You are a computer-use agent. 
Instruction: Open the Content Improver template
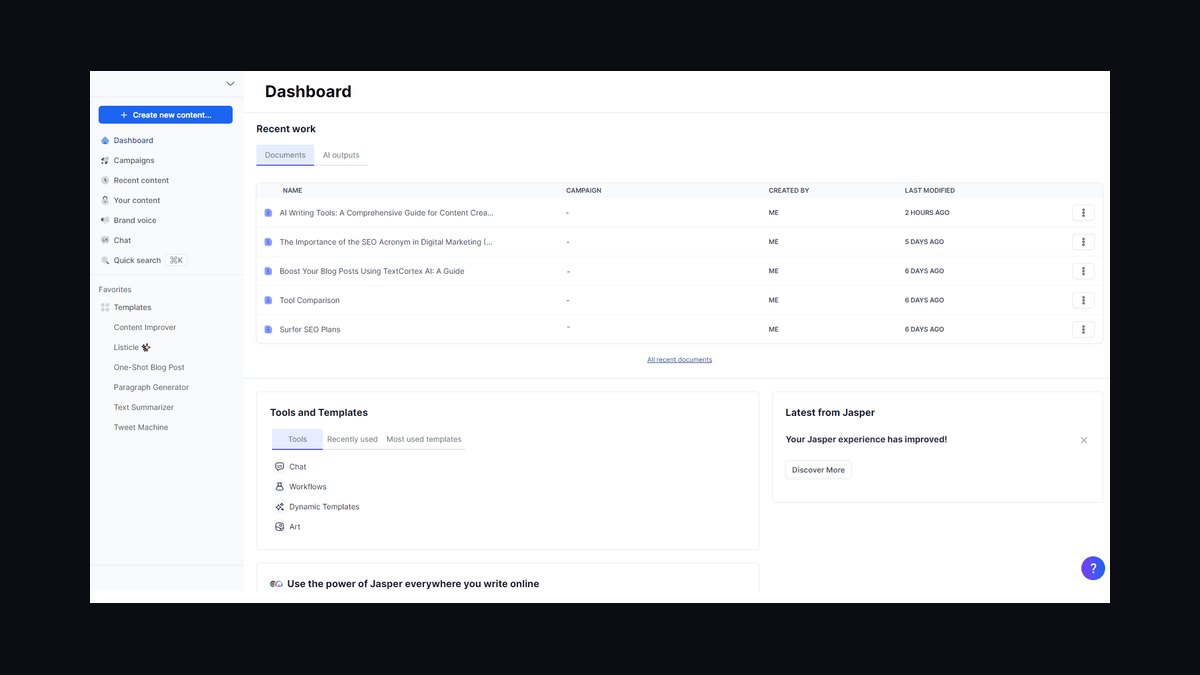click(145, 328)
